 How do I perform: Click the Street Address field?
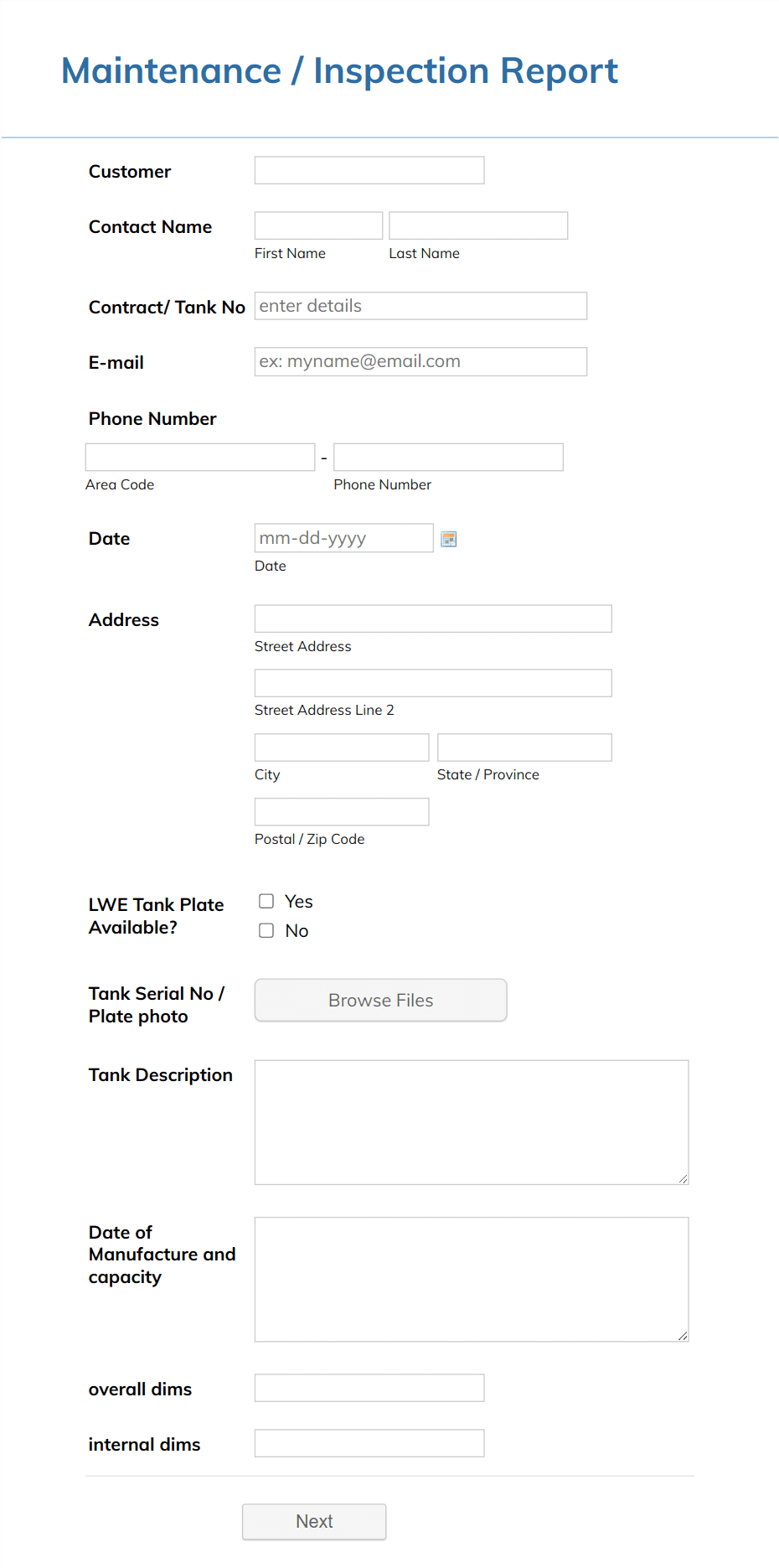click(x=432, y=618)
